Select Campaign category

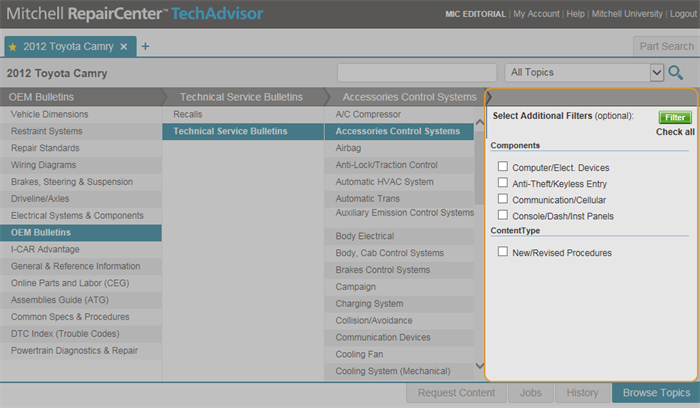(x=399, y=287)
